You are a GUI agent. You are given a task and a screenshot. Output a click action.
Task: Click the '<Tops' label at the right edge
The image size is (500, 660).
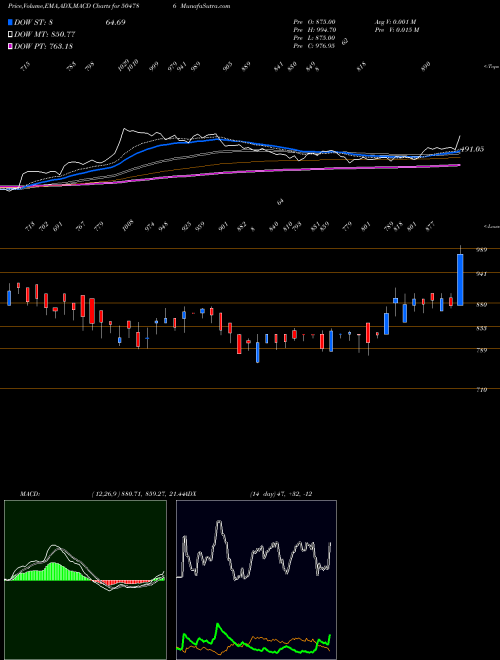click(x=491, y=67)
